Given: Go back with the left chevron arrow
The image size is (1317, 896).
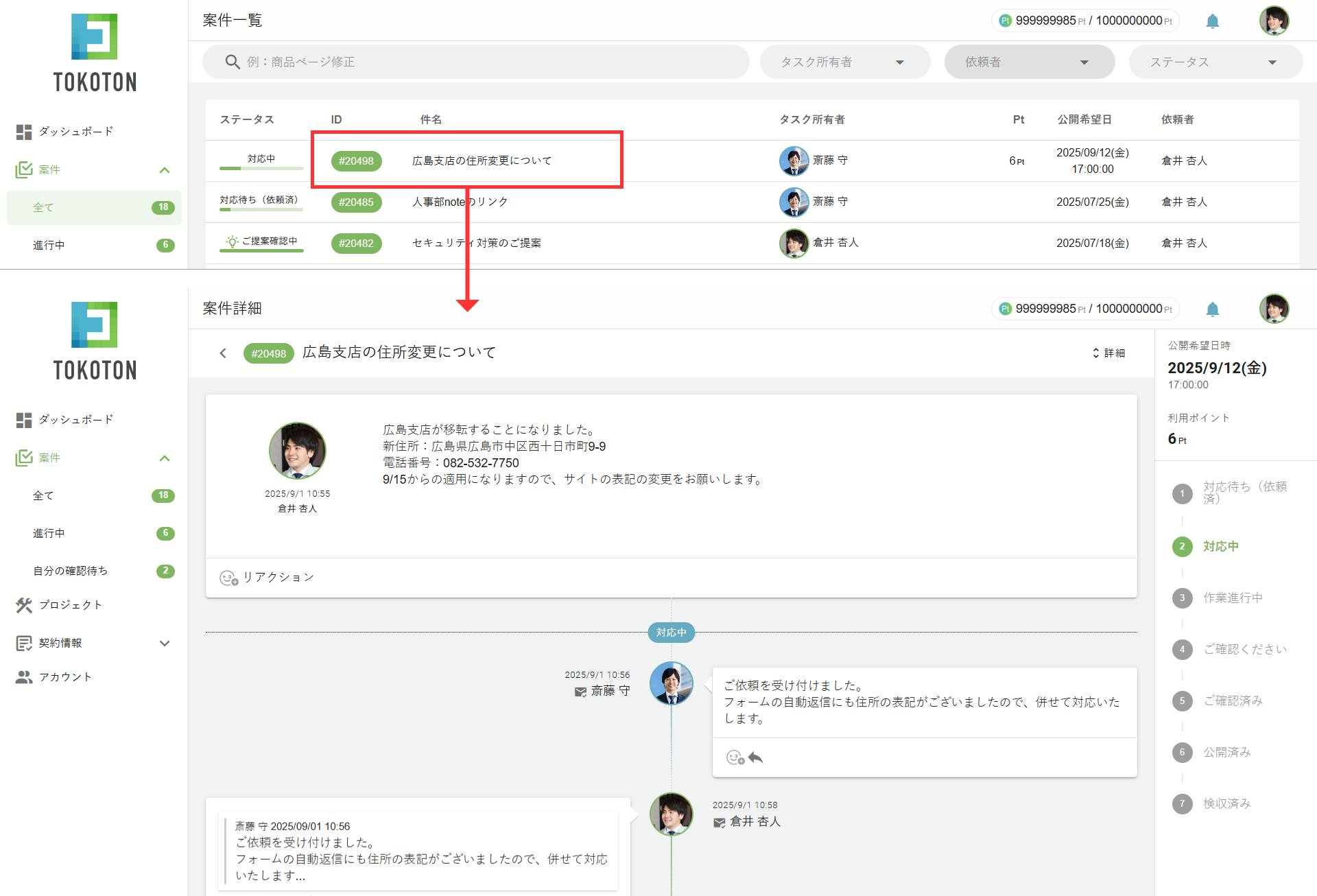Looking at the screenshot, I should coord(223,353).
